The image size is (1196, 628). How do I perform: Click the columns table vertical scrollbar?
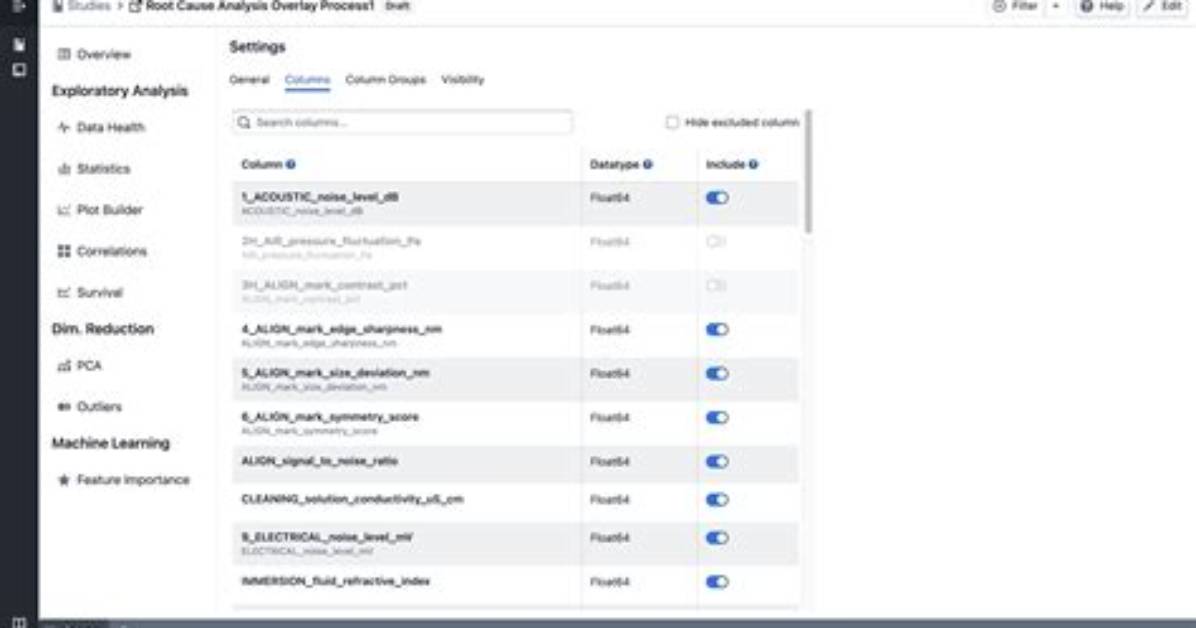tap(809, 172)
